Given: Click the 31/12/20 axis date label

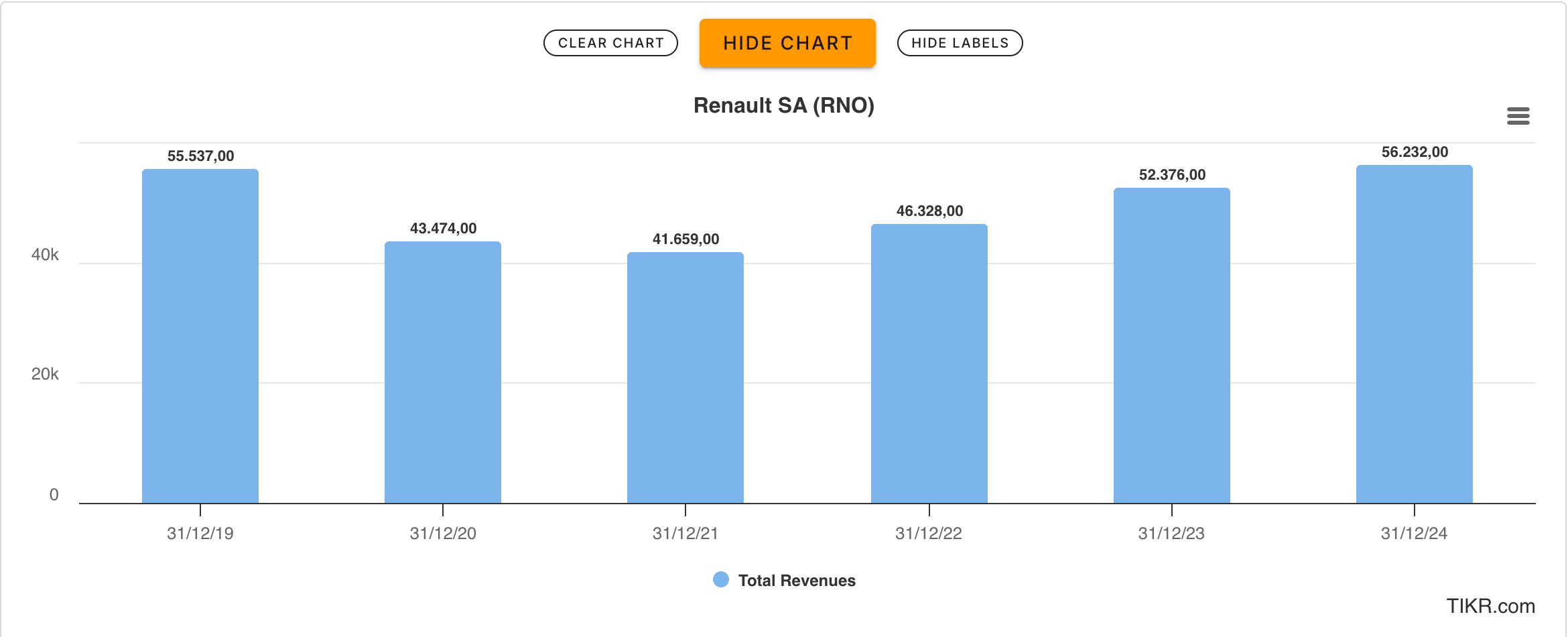Looking at the screenshot, I should click(443, 534).
